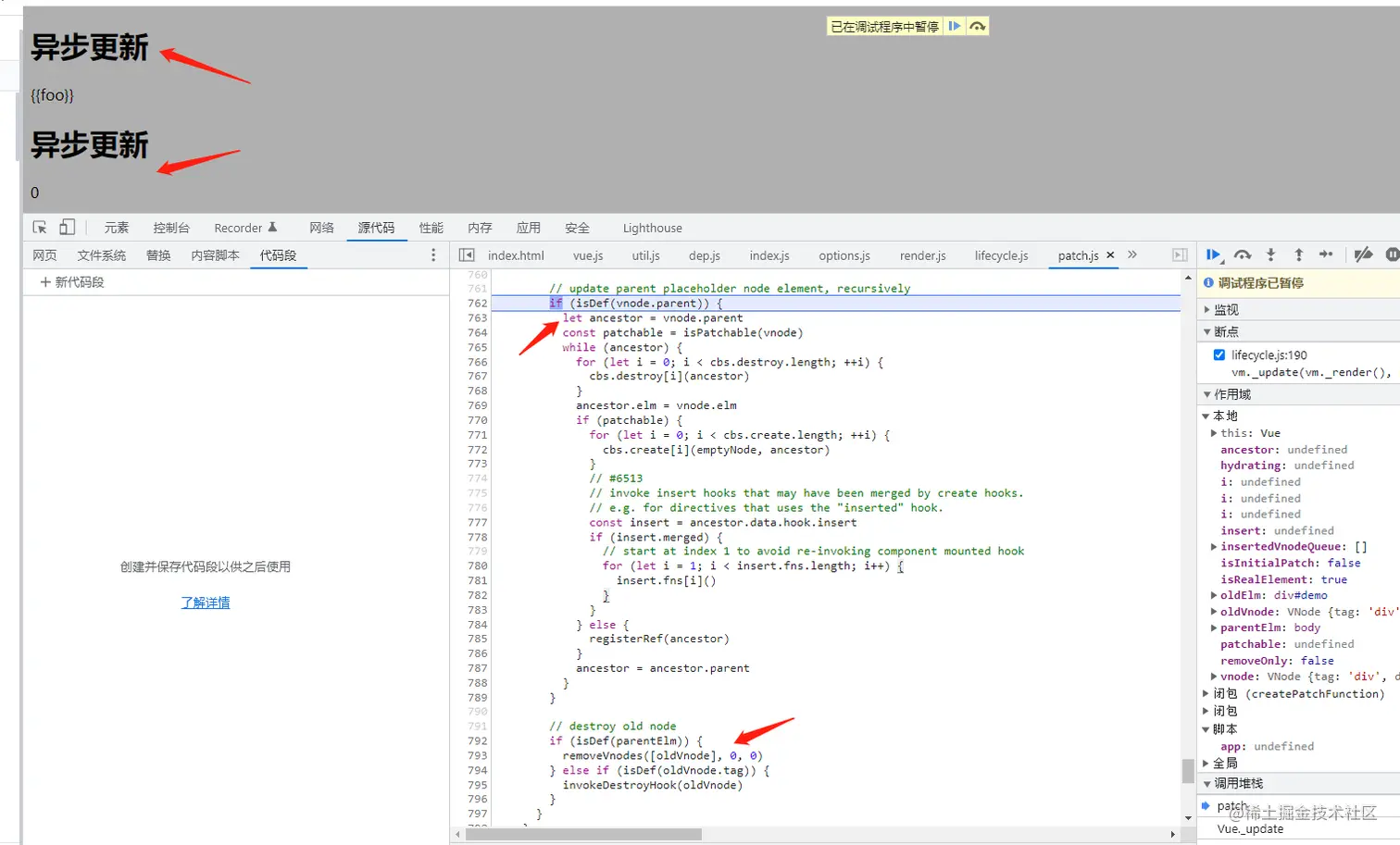Click line number 793 in the gutter
This screenshot has width=1400, height=845.
[x=478, y=755]
